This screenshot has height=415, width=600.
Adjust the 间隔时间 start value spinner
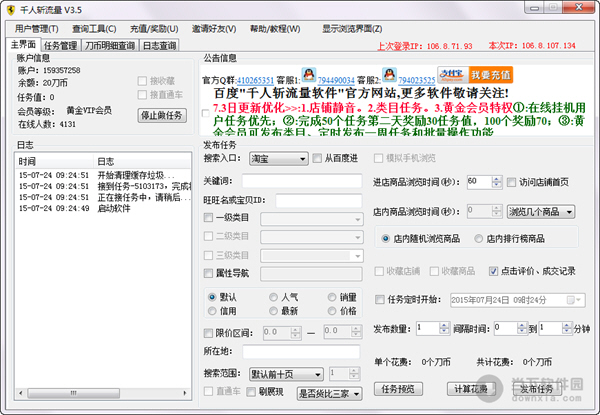522,328
